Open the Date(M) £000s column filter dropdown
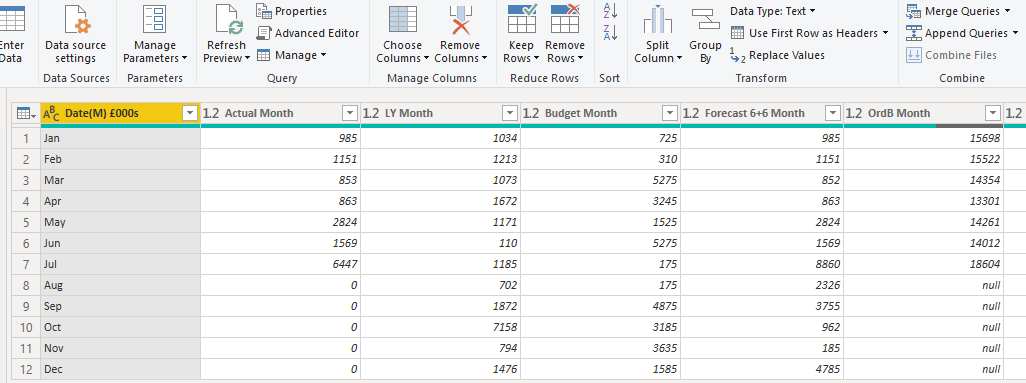This screenshot has height=383, width=1026. point(190,113)
